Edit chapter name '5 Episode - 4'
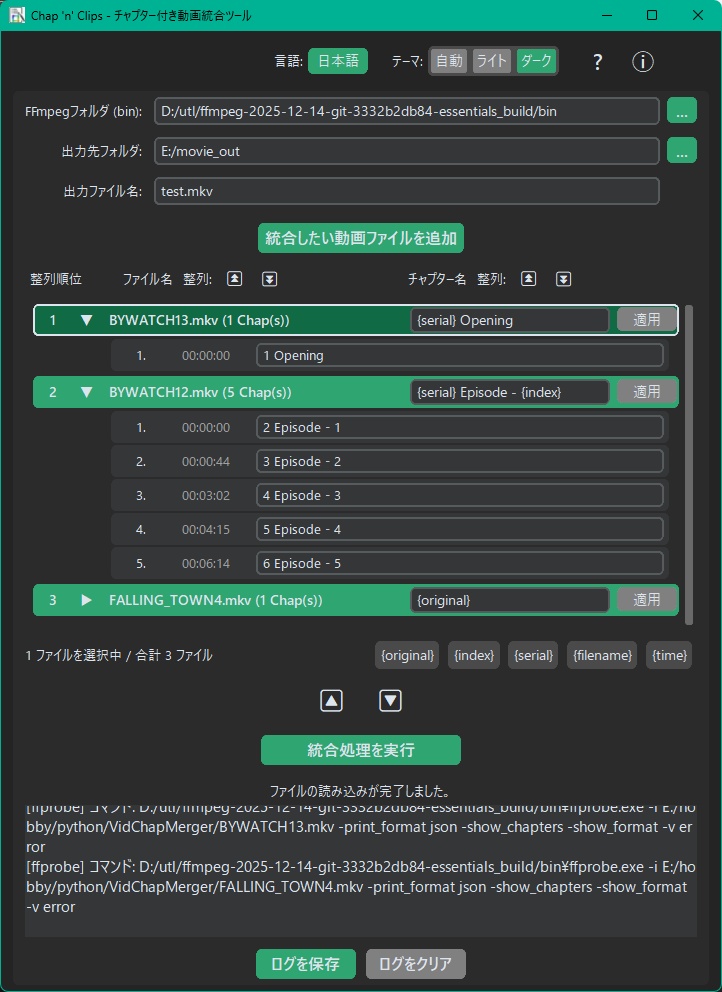The width and height of the screenshot is (722, 992). tap(459, 530)
